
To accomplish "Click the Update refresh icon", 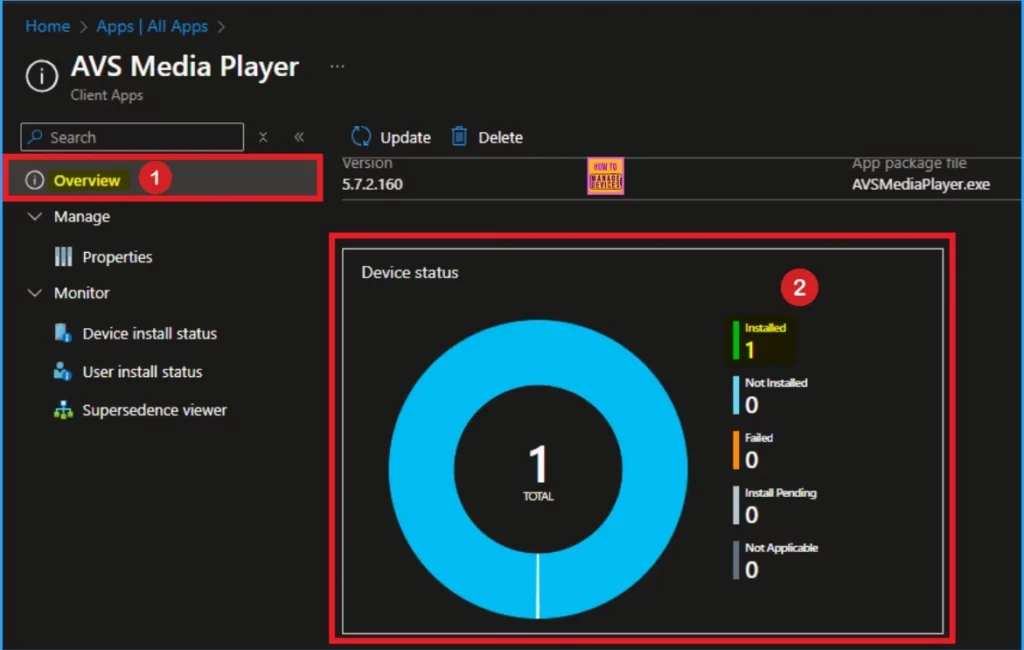I will pyautogui.click(x=361, y=137).
